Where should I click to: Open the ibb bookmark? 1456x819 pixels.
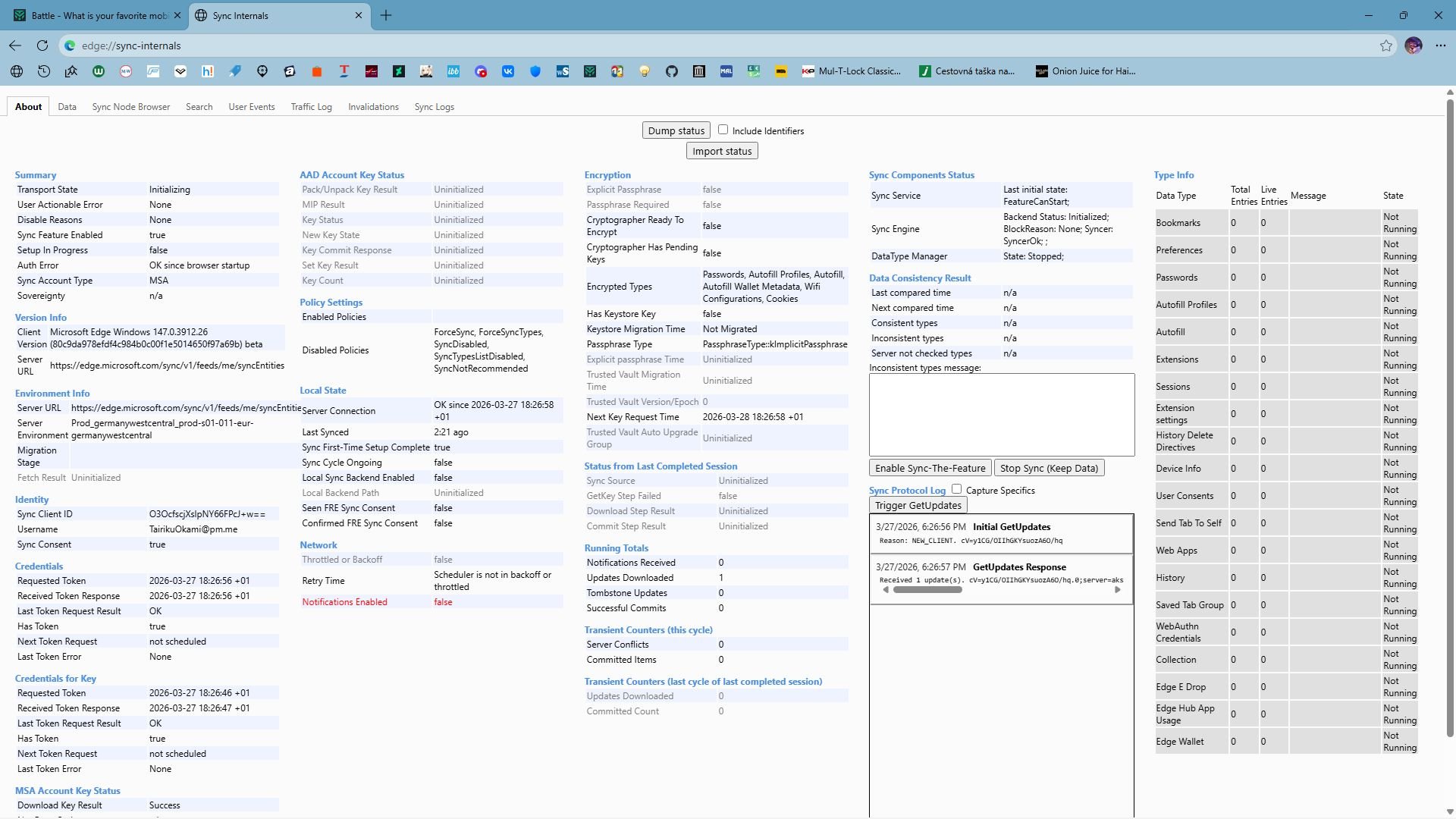pyautogui.click(x=453, y=71)
